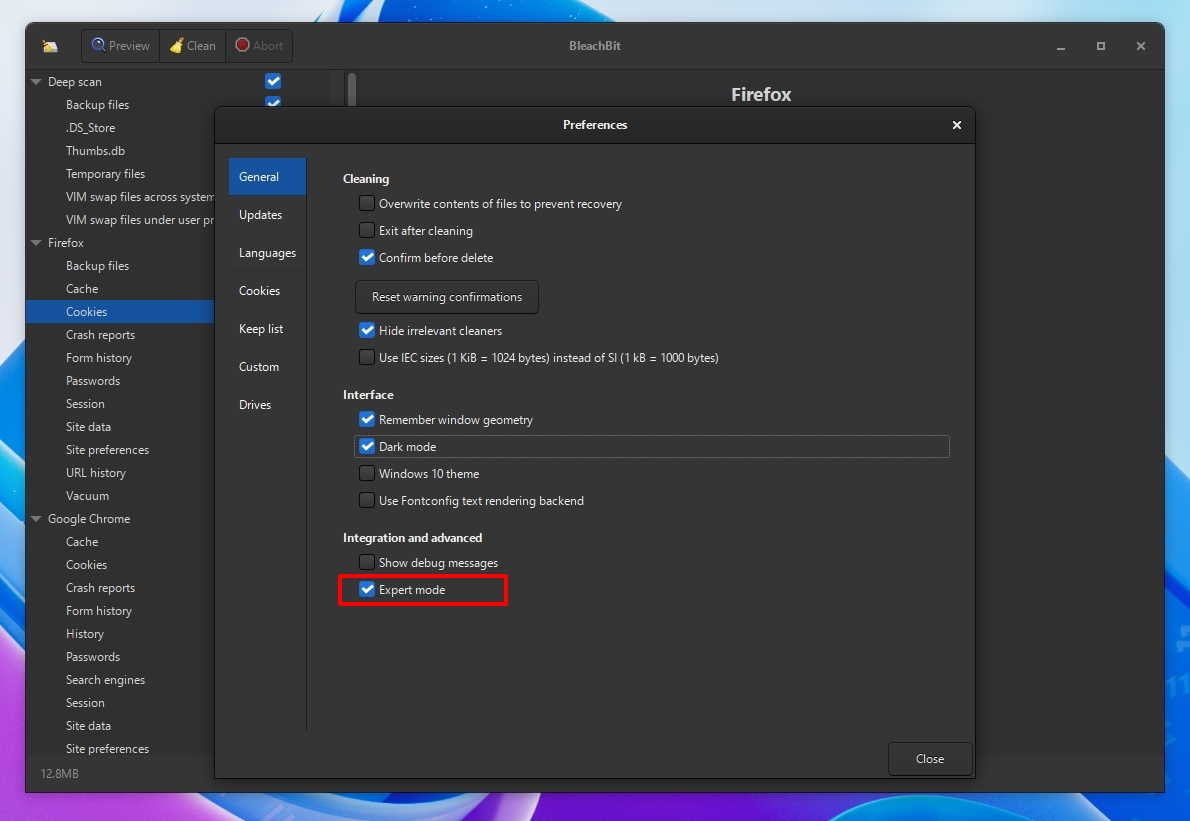Switch to the Updates tab

267,215
